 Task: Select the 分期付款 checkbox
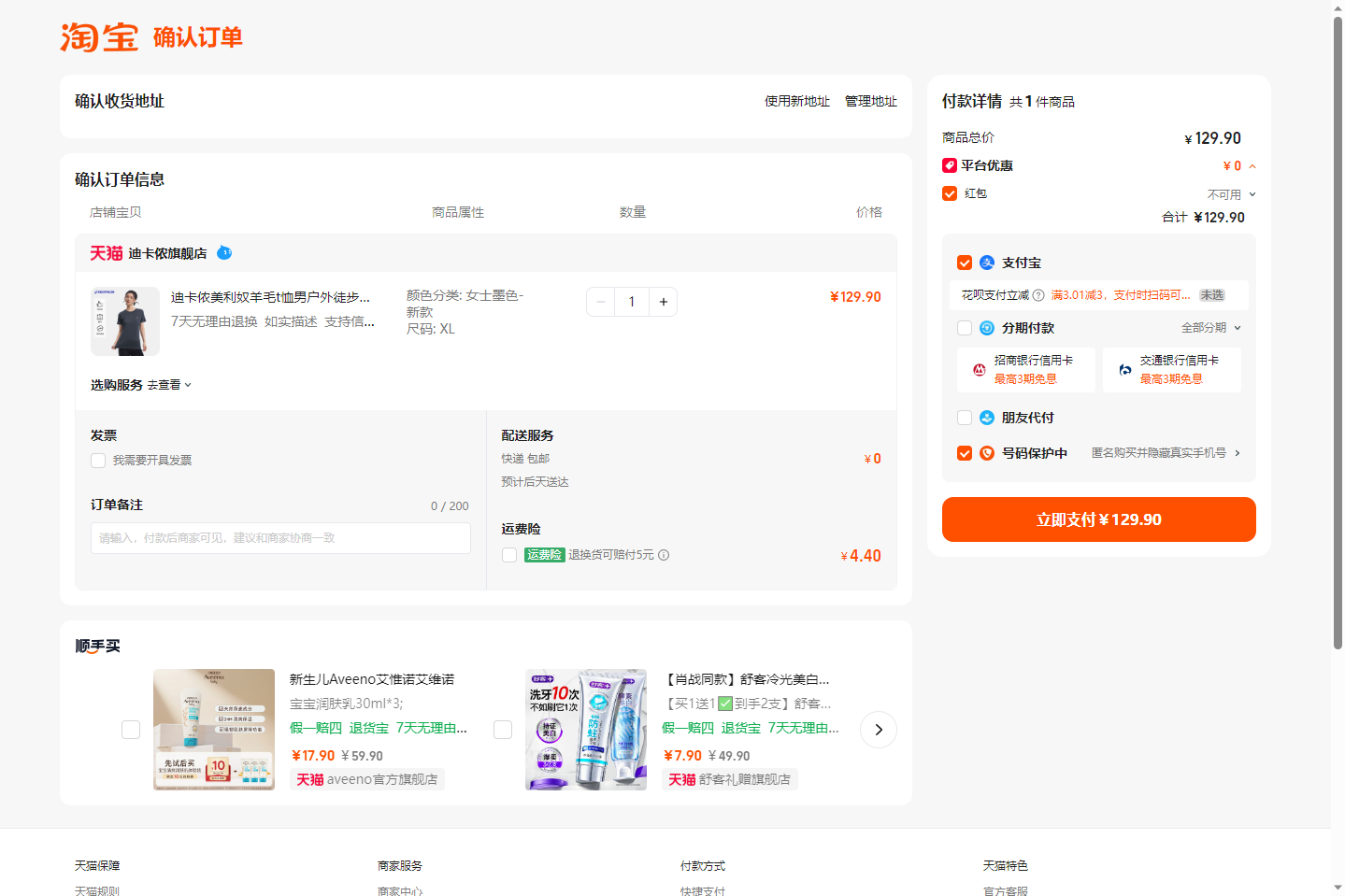coord(965,328)
